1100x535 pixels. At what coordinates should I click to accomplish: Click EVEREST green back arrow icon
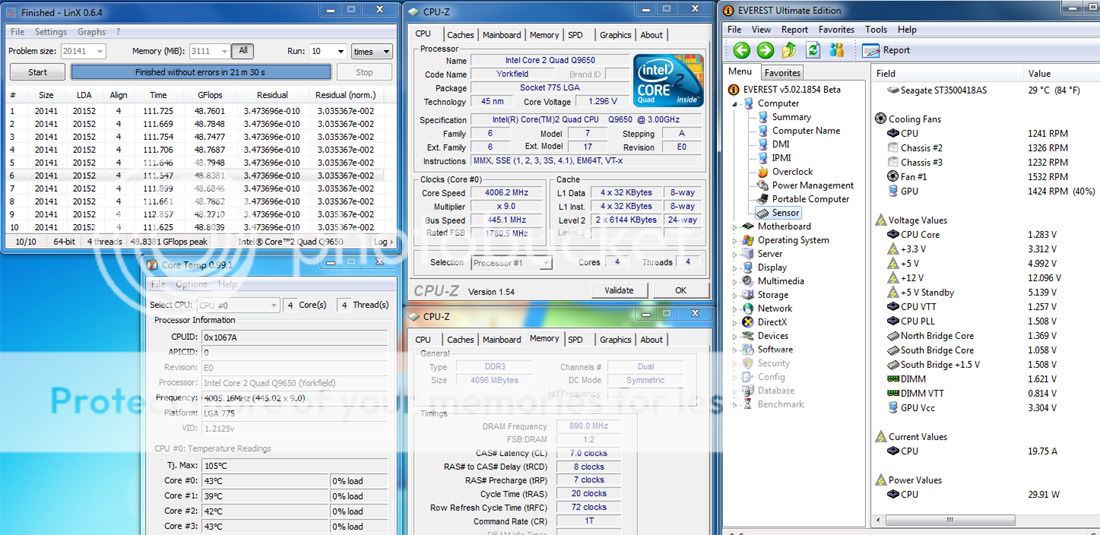click(x=742, y=50)
